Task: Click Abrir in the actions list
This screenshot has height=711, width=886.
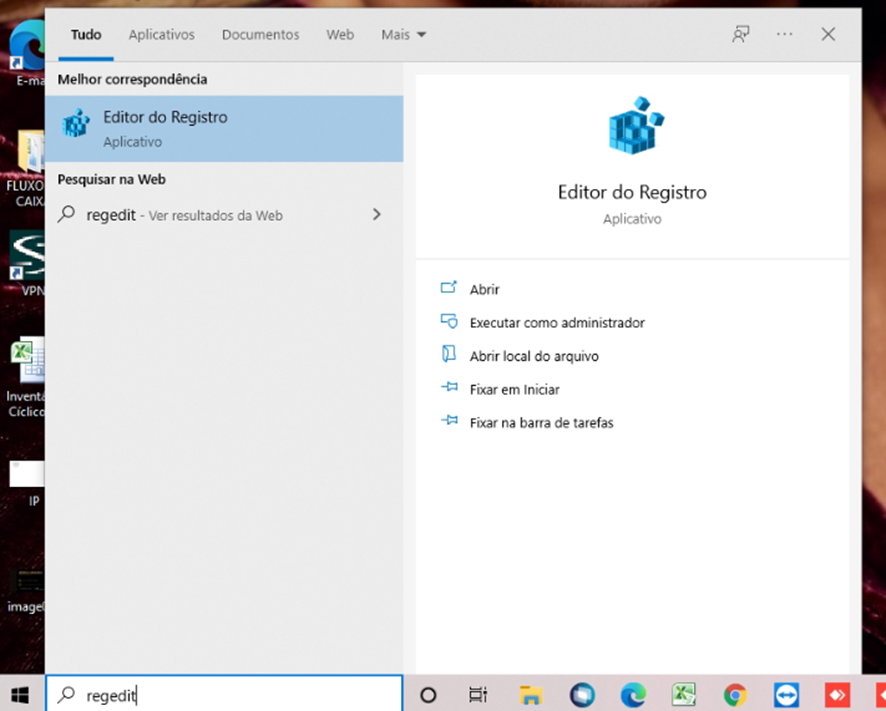Action: tap(485, 289)
